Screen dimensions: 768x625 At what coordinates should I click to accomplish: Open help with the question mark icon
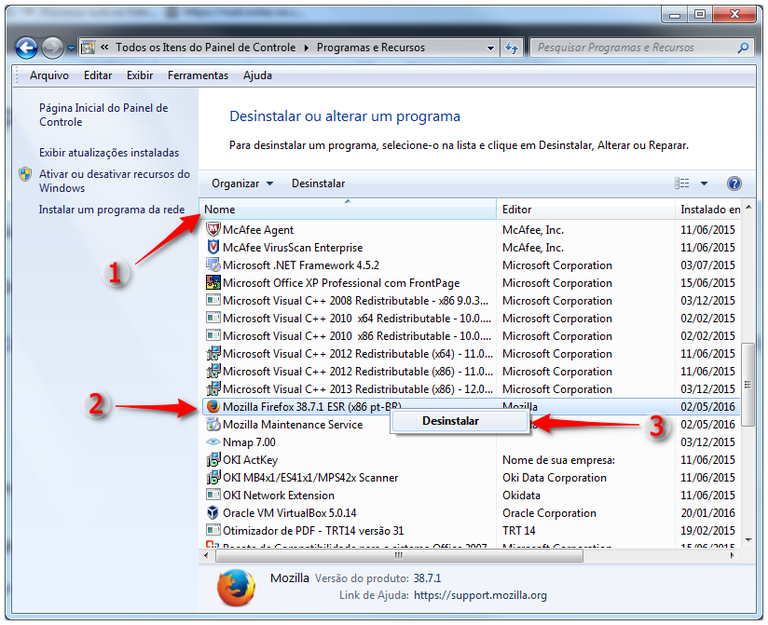tap(734, 184)
